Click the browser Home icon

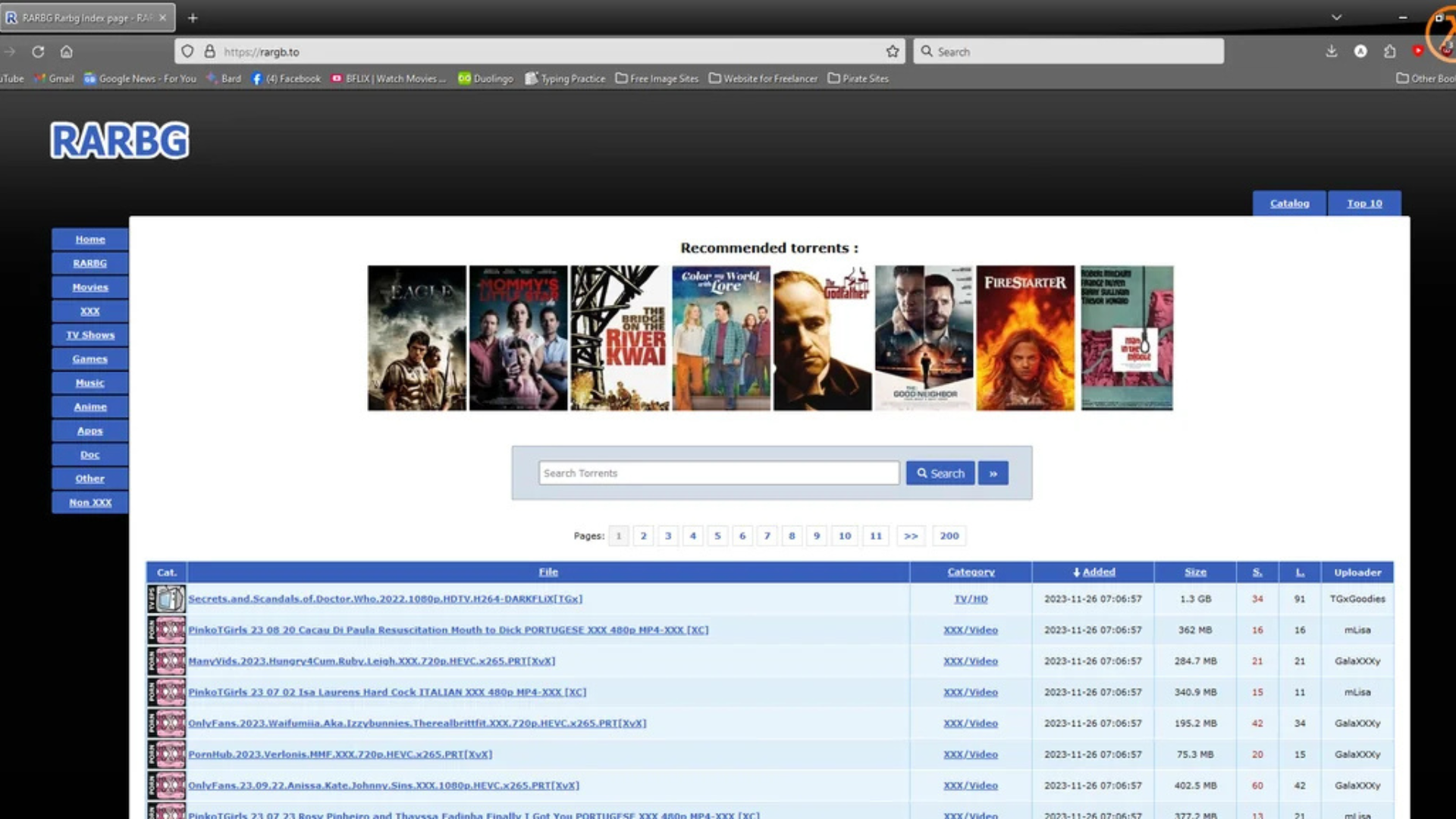click(x=67, y=52)
